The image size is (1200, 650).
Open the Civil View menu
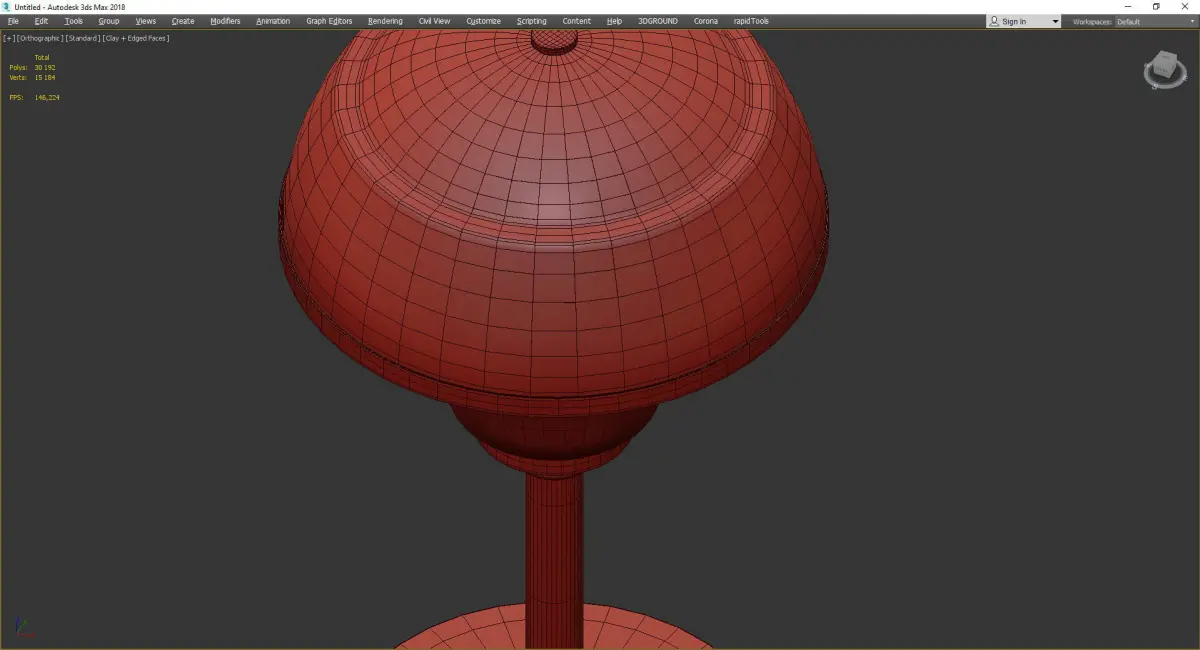coord(434,21)
